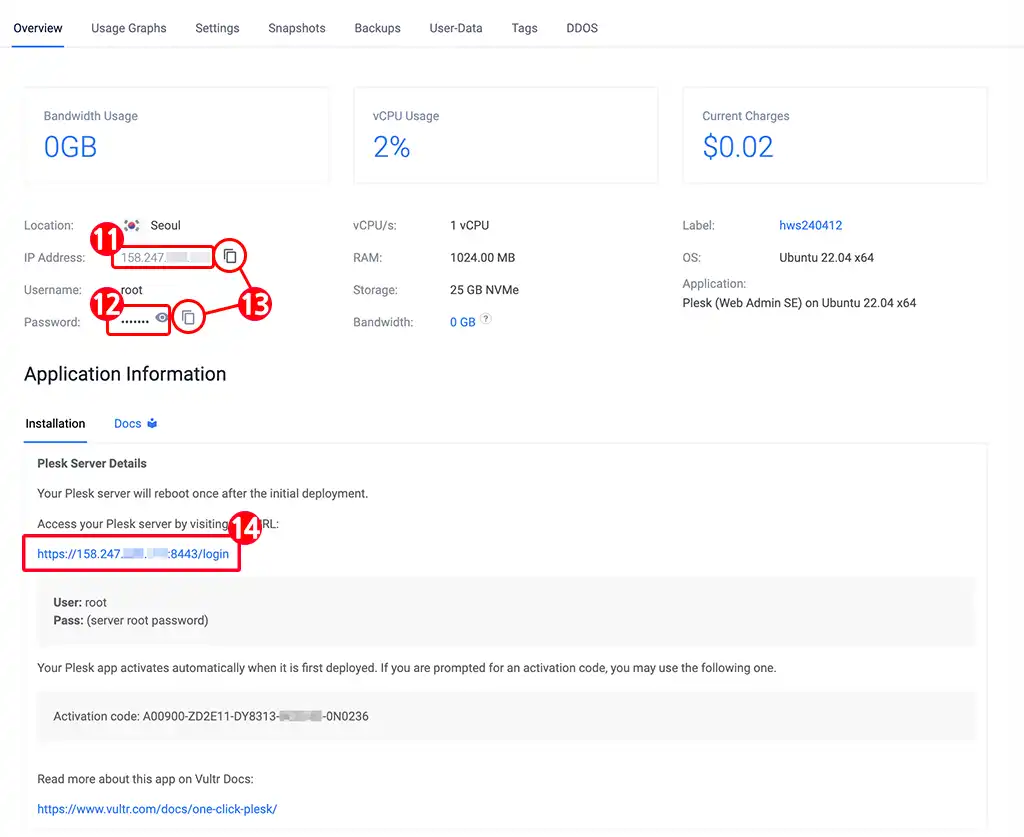Screen dimensions: 1024x837
Task: Click the Bandwidth Usage 0GB value
Action: tap(71, 147)
